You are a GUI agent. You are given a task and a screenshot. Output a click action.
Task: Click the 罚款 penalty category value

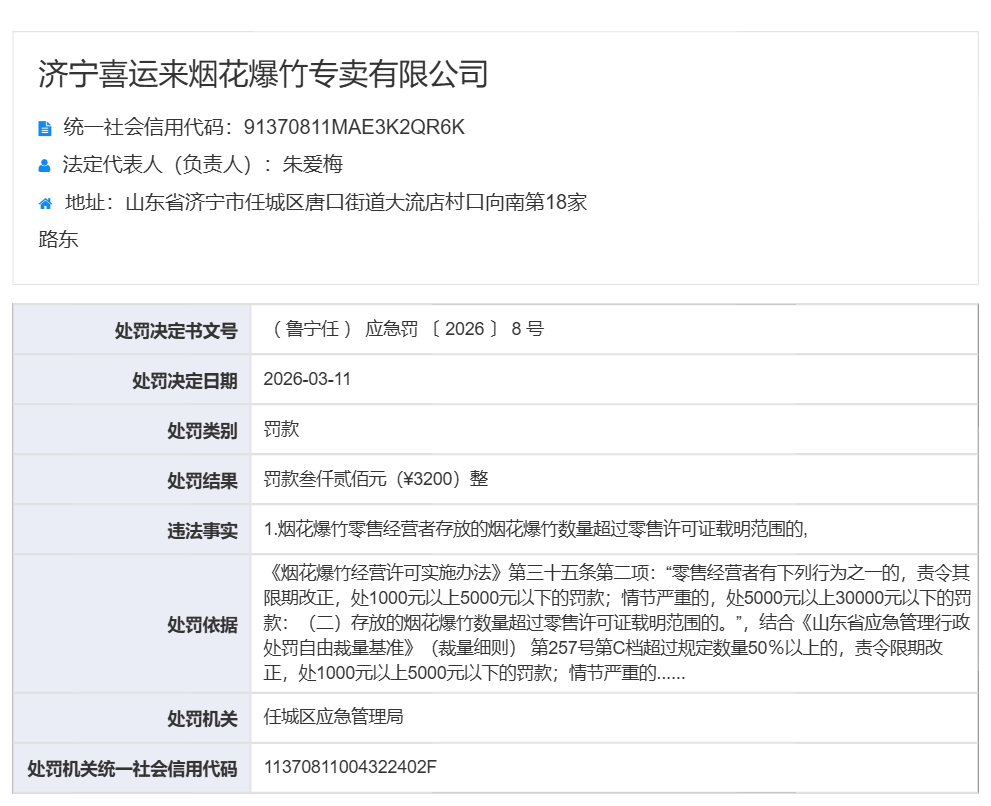click(281, 430)
